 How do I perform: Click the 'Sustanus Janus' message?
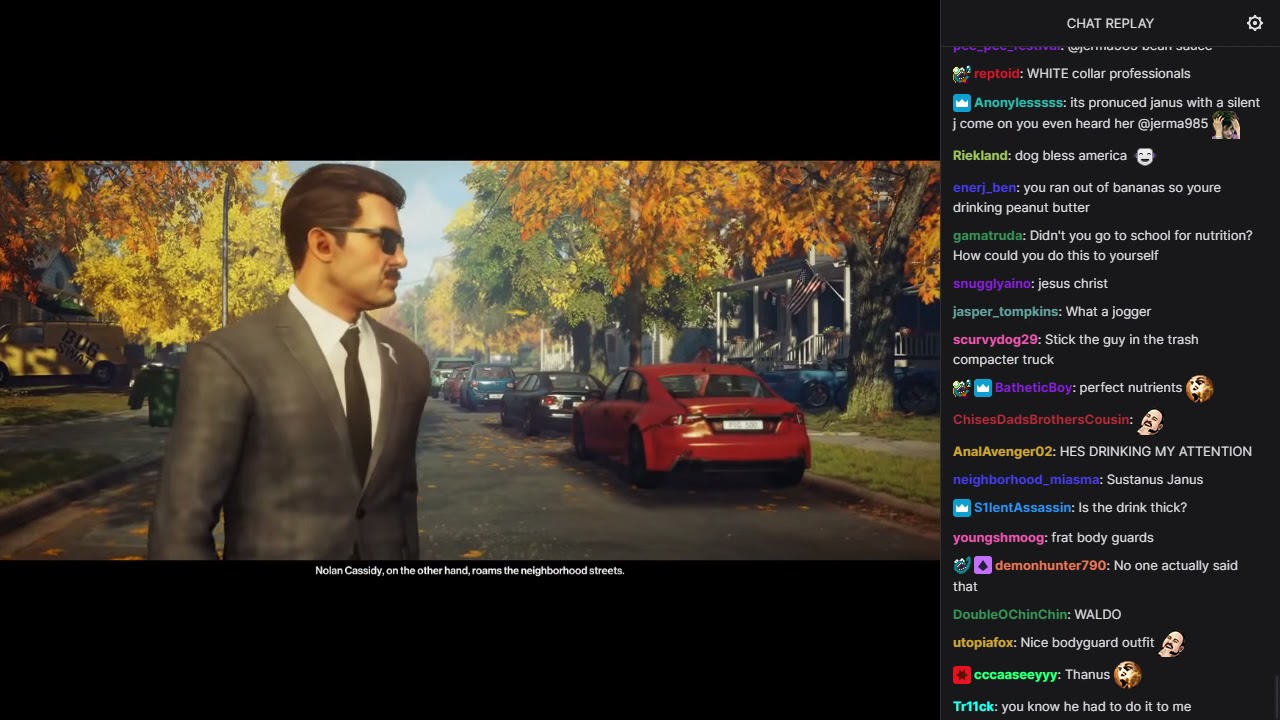point(1155,480)
